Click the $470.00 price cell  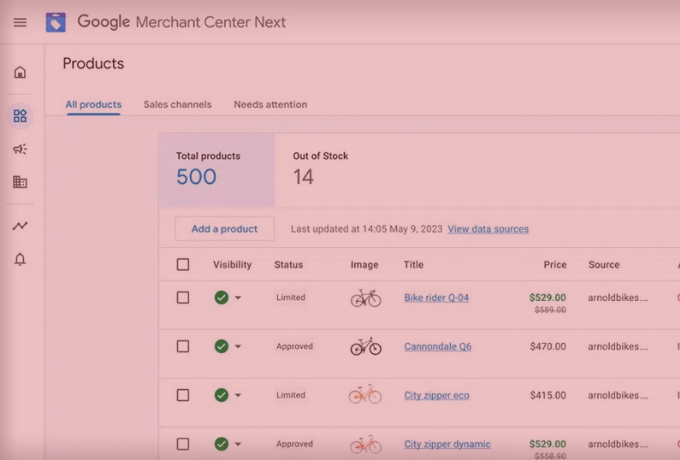click(x=548, y=346)
